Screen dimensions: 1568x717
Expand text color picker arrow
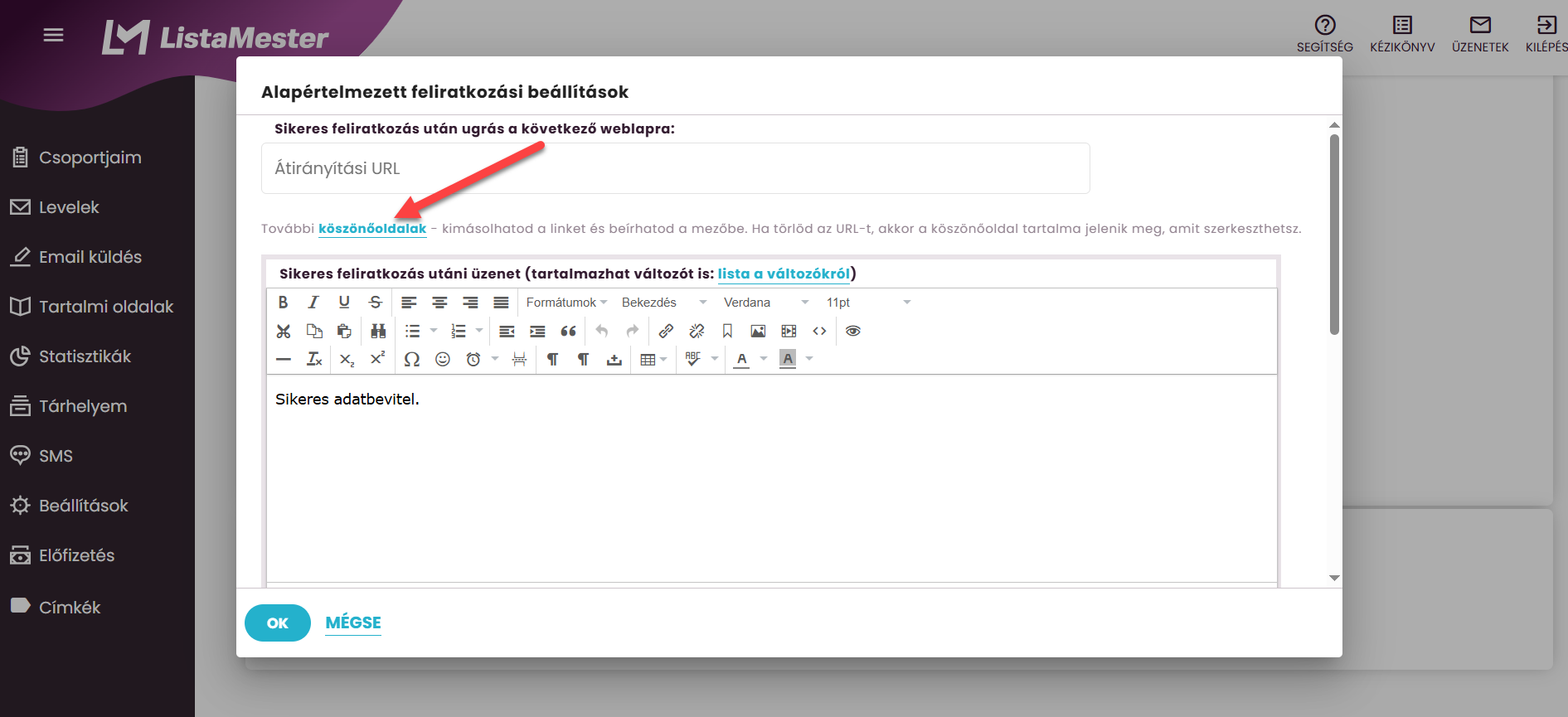tap(764, 359)
